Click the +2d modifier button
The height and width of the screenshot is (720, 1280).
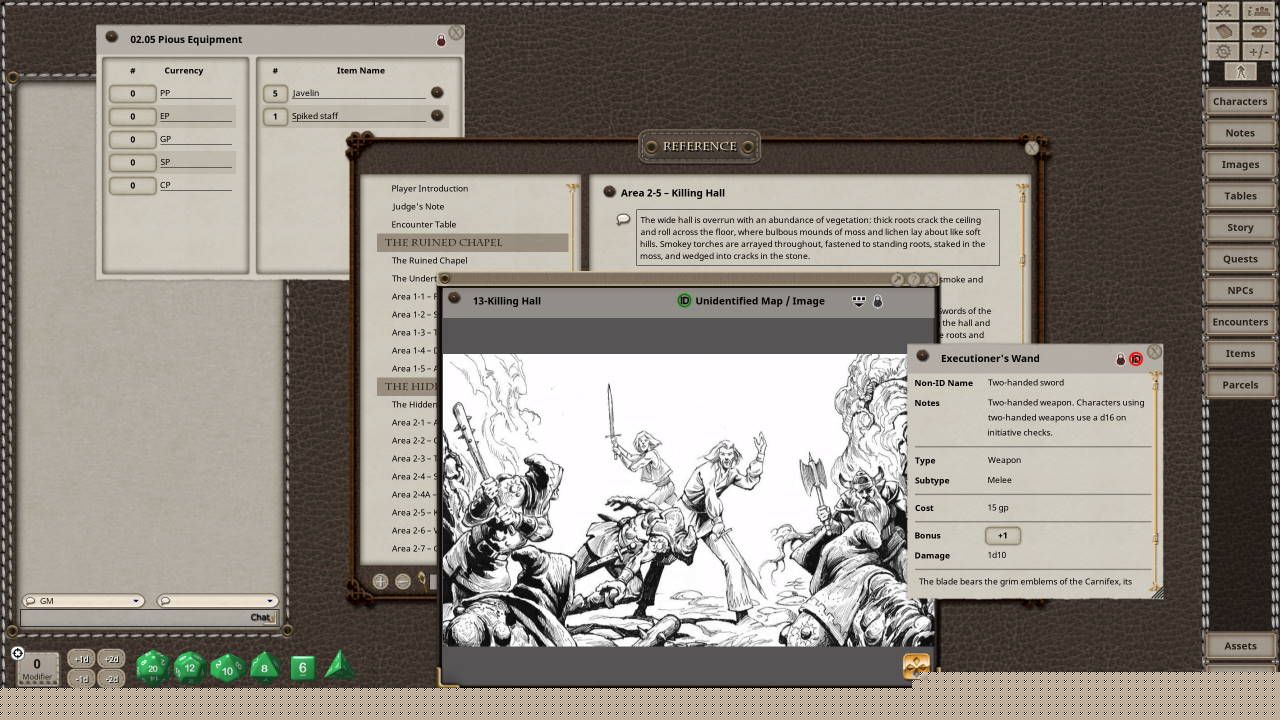tap(111, 659)
